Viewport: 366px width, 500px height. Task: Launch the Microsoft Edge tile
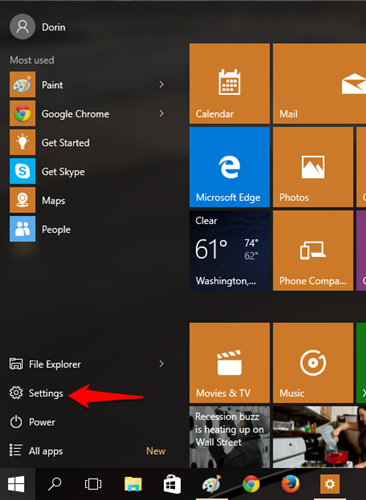pyautogui.click(x=230, y=167)
